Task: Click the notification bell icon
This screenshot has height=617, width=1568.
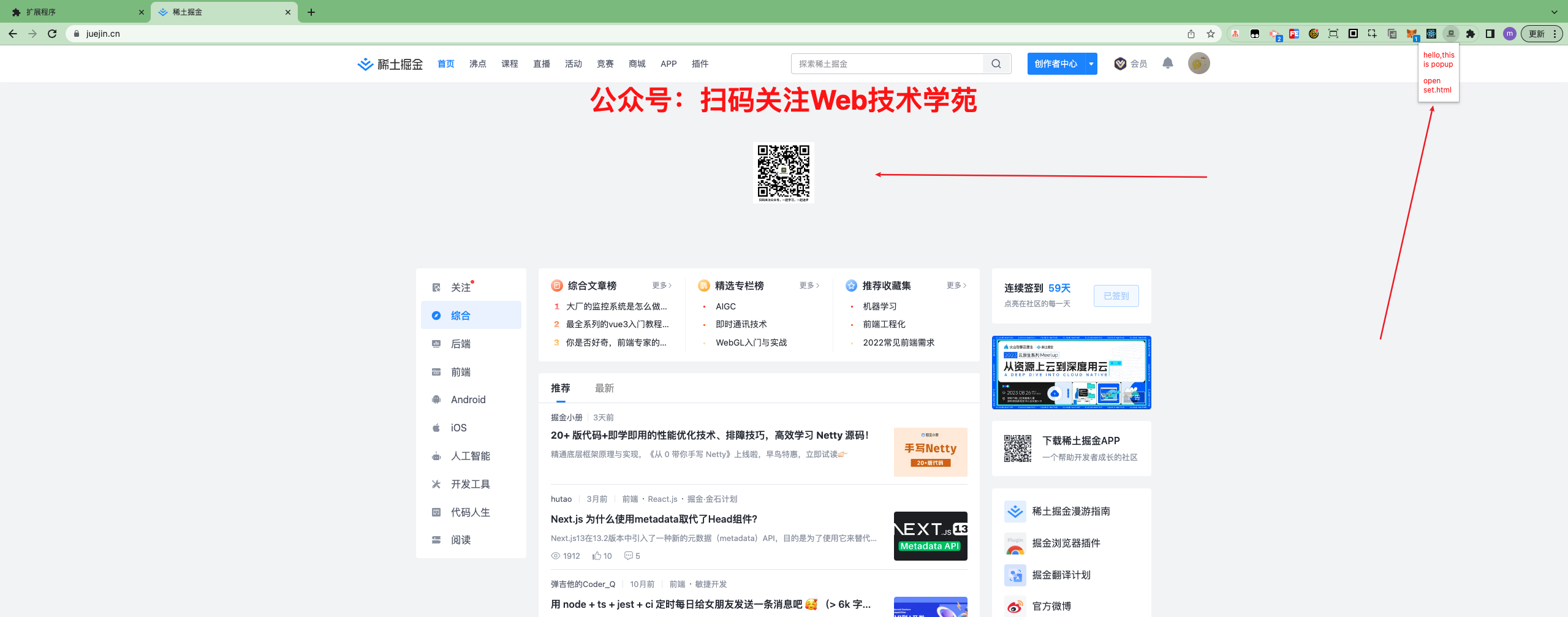Action: [x=1167, y=63]
